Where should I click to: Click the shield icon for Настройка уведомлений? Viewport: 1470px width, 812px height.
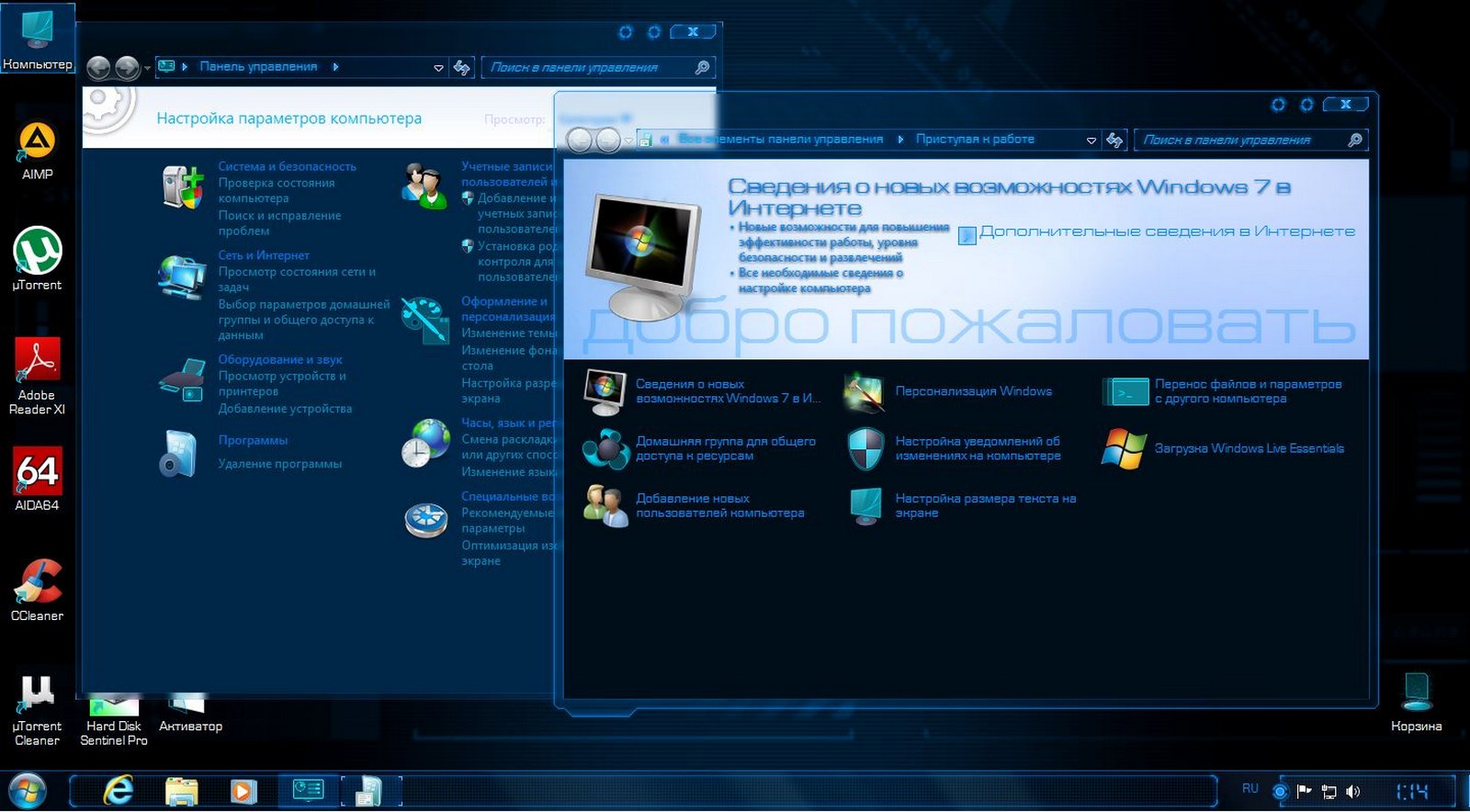865,448
